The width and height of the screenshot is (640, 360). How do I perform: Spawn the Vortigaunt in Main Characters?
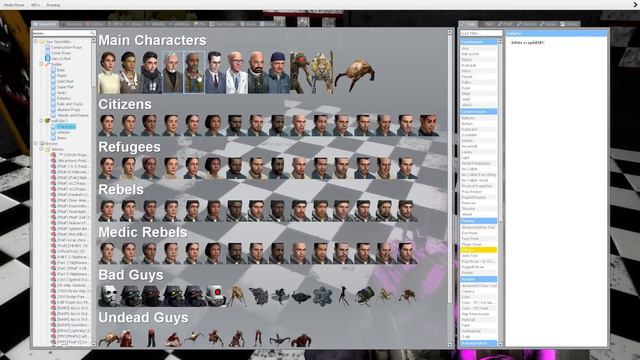click(x=300, y=73)
